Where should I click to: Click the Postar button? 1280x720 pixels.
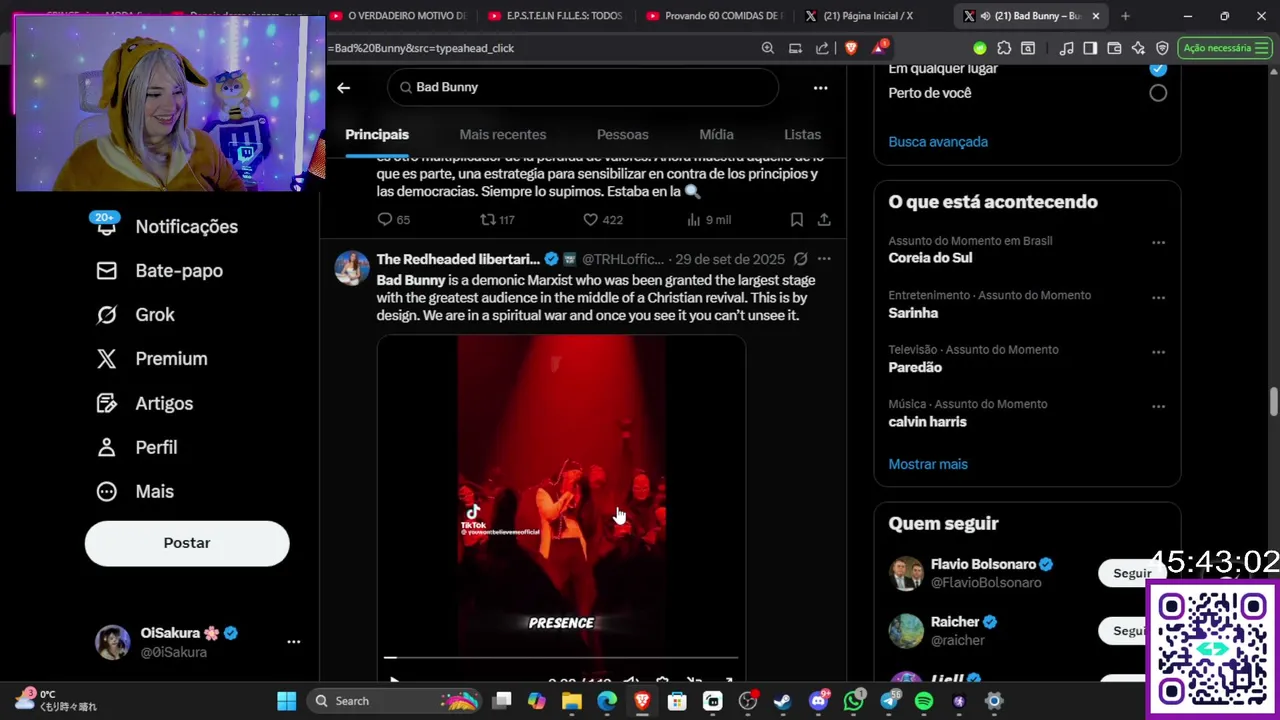[x=187, y=543]
